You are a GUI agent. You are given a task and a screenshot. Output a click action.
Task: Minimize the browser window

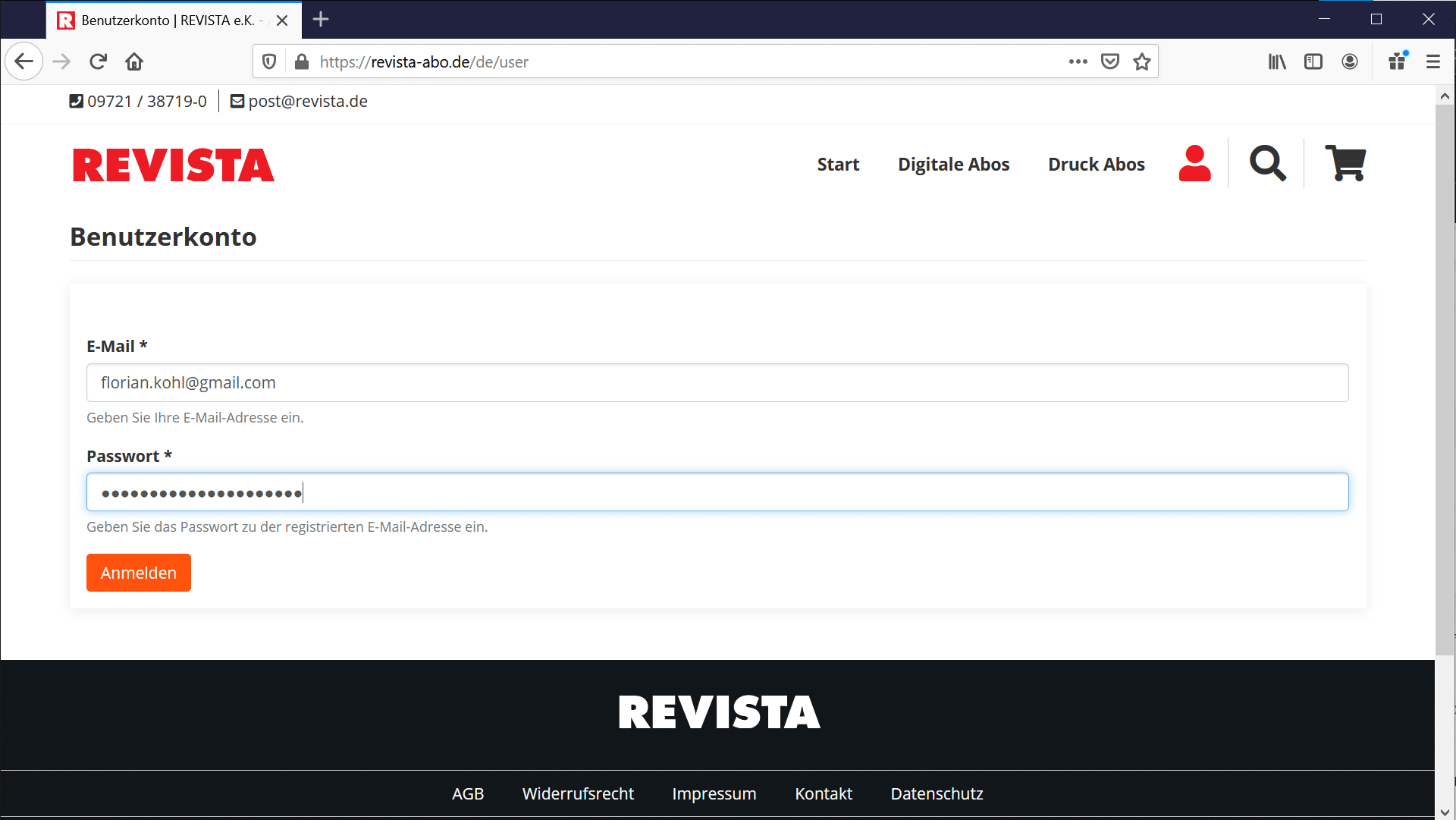pos(1324,19)
